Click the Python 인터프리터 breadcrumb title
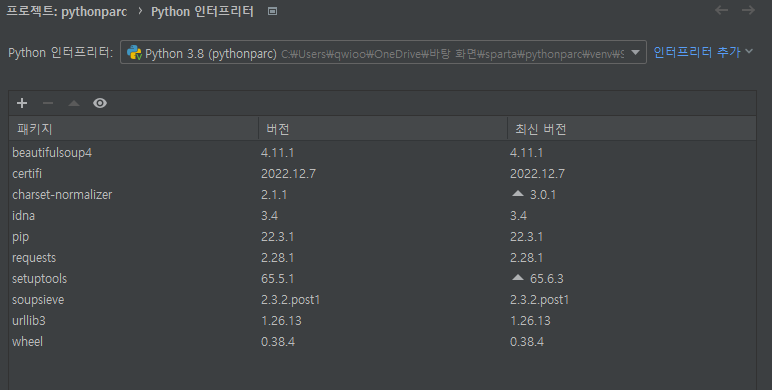 pyautogui.click(x=202, y=11)
